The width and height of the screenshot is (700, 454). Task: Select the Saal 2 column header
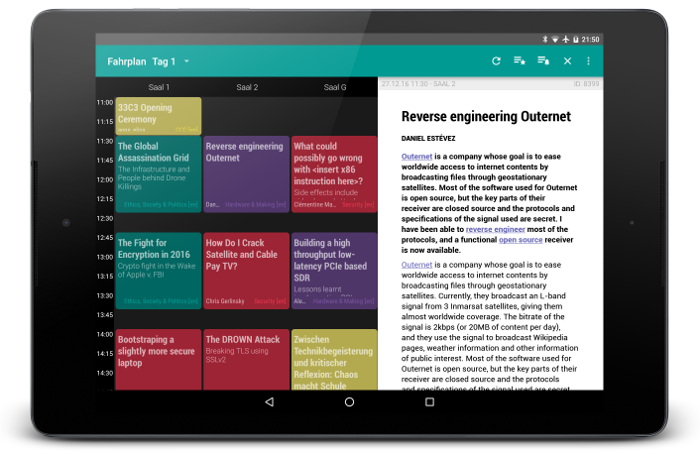(247, 87)
